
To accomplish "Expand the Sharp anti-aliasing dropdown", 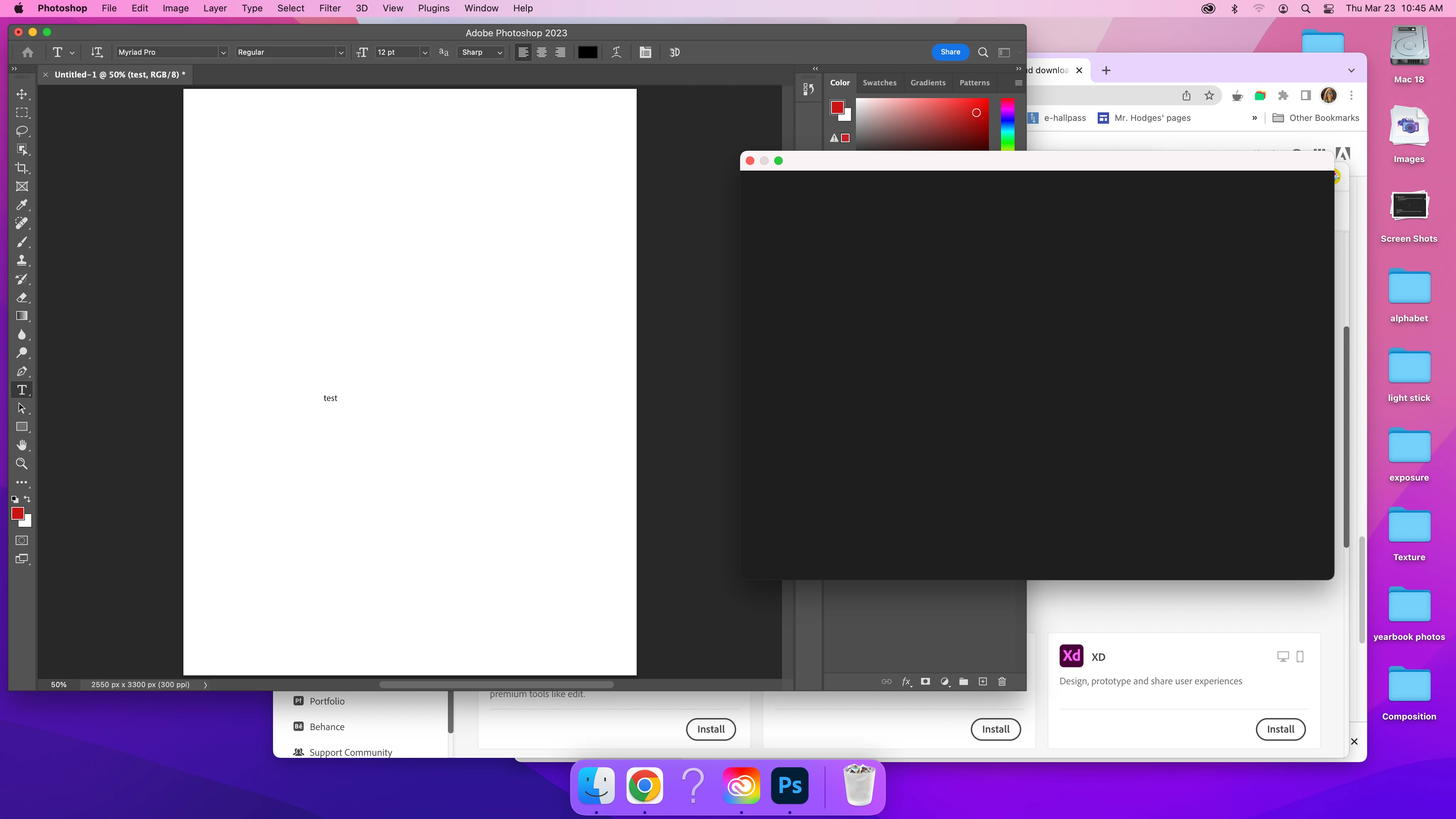I will click(500, 53).
